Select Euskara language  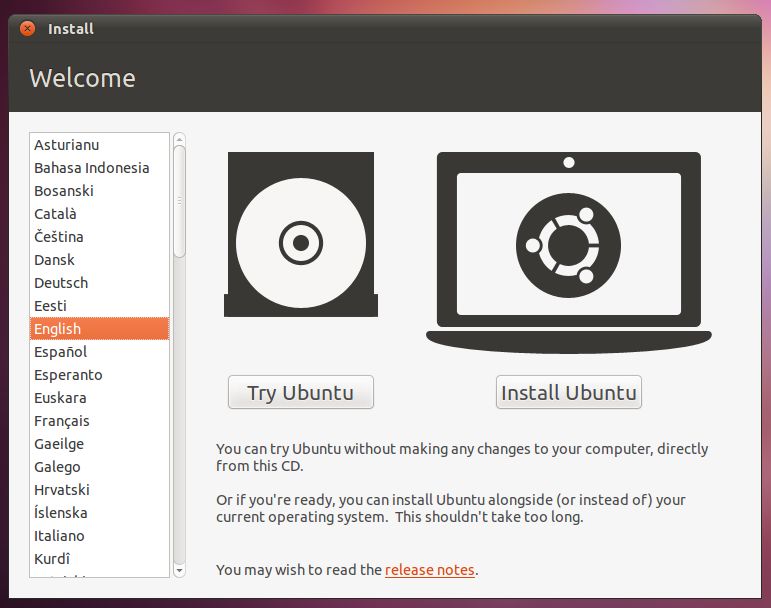coord(99,398)
